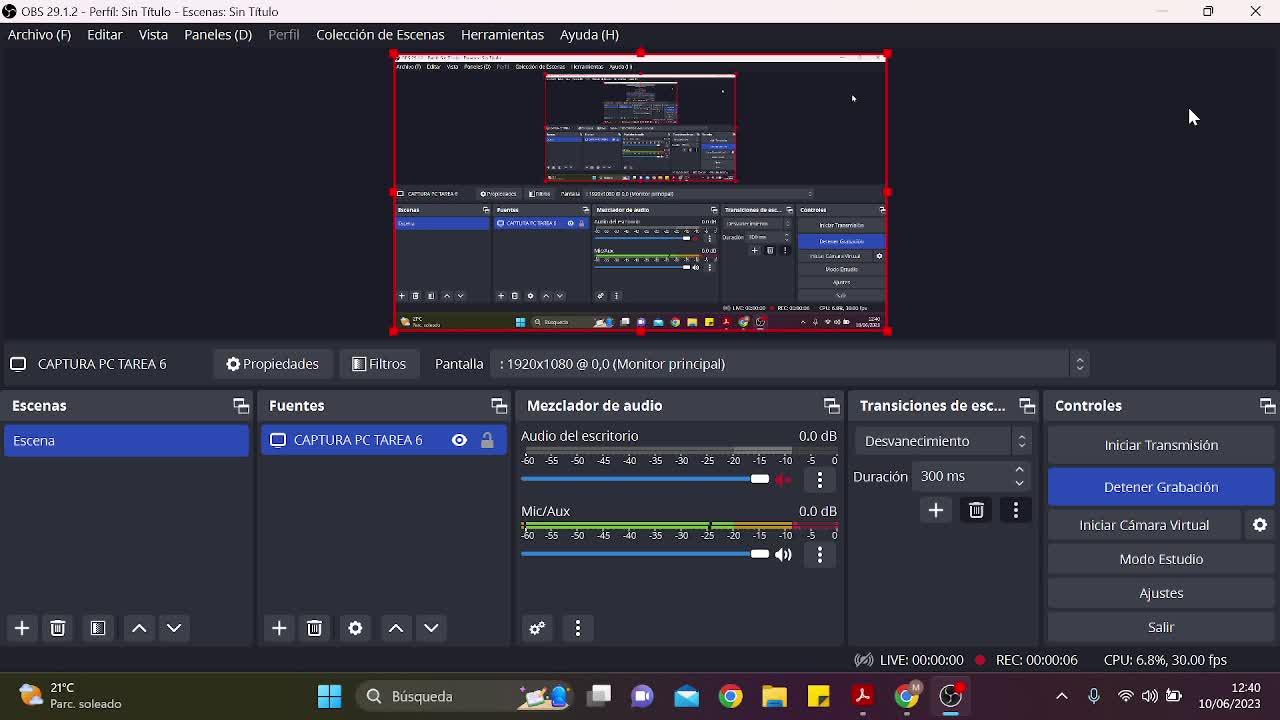Screen dimensions: 1280x720
Task: Open Mic/Aux options three-dot menu
Action: point(820,554)
